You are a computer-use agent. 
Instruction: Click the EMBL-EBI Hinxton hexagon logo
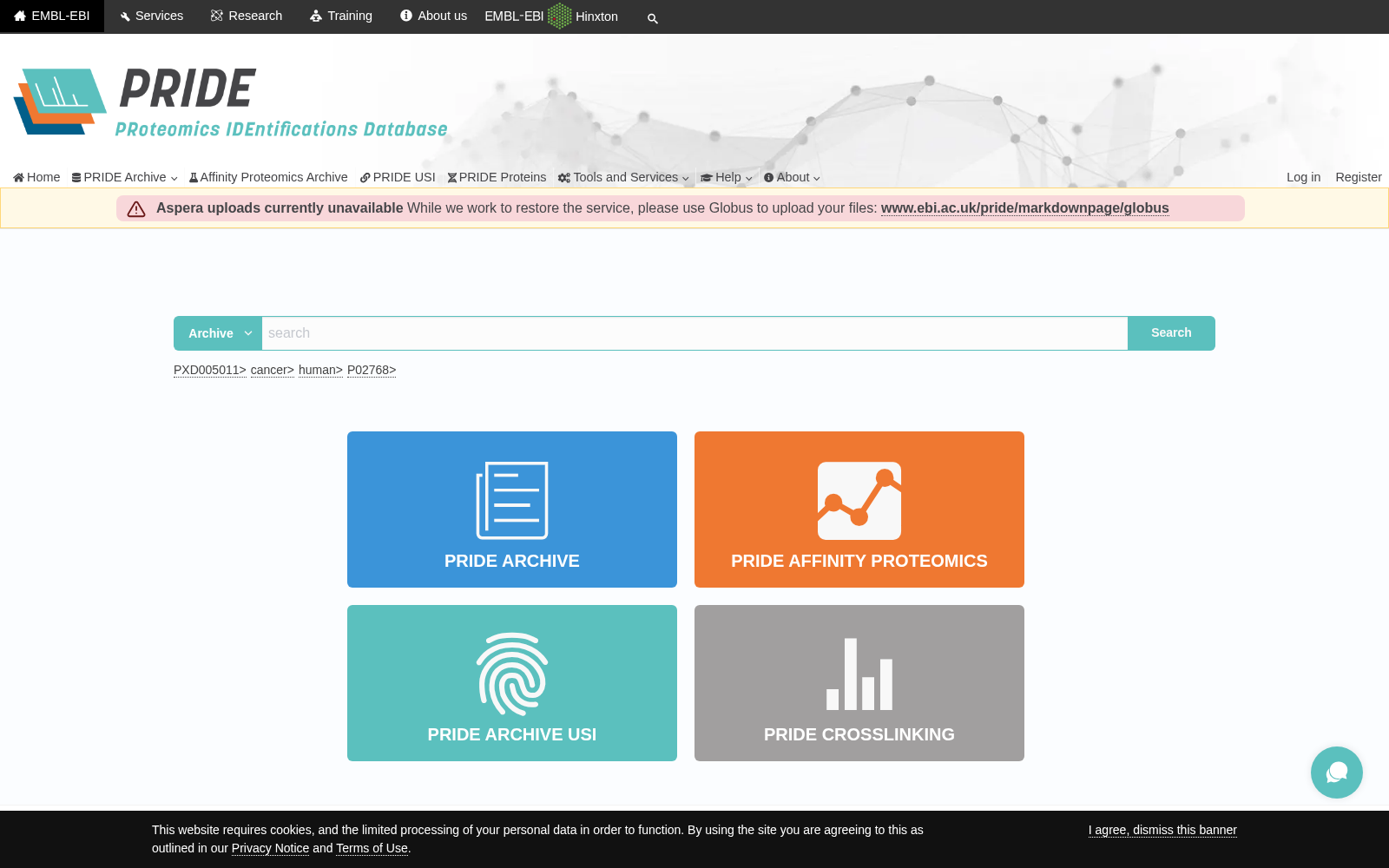click(551, 16)
